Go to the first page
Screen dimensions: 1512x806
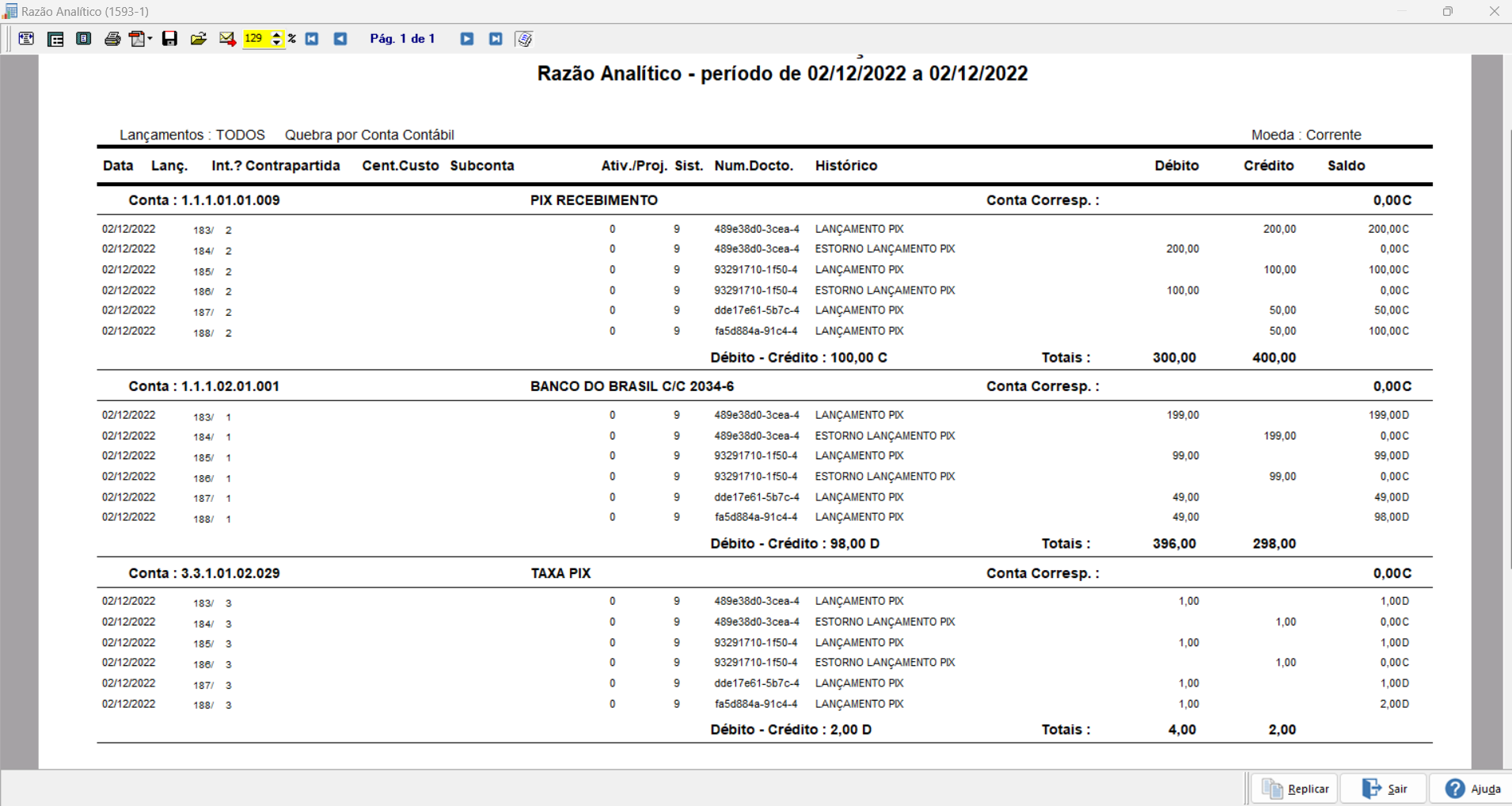pyautogui.click(x=312, y=39)
